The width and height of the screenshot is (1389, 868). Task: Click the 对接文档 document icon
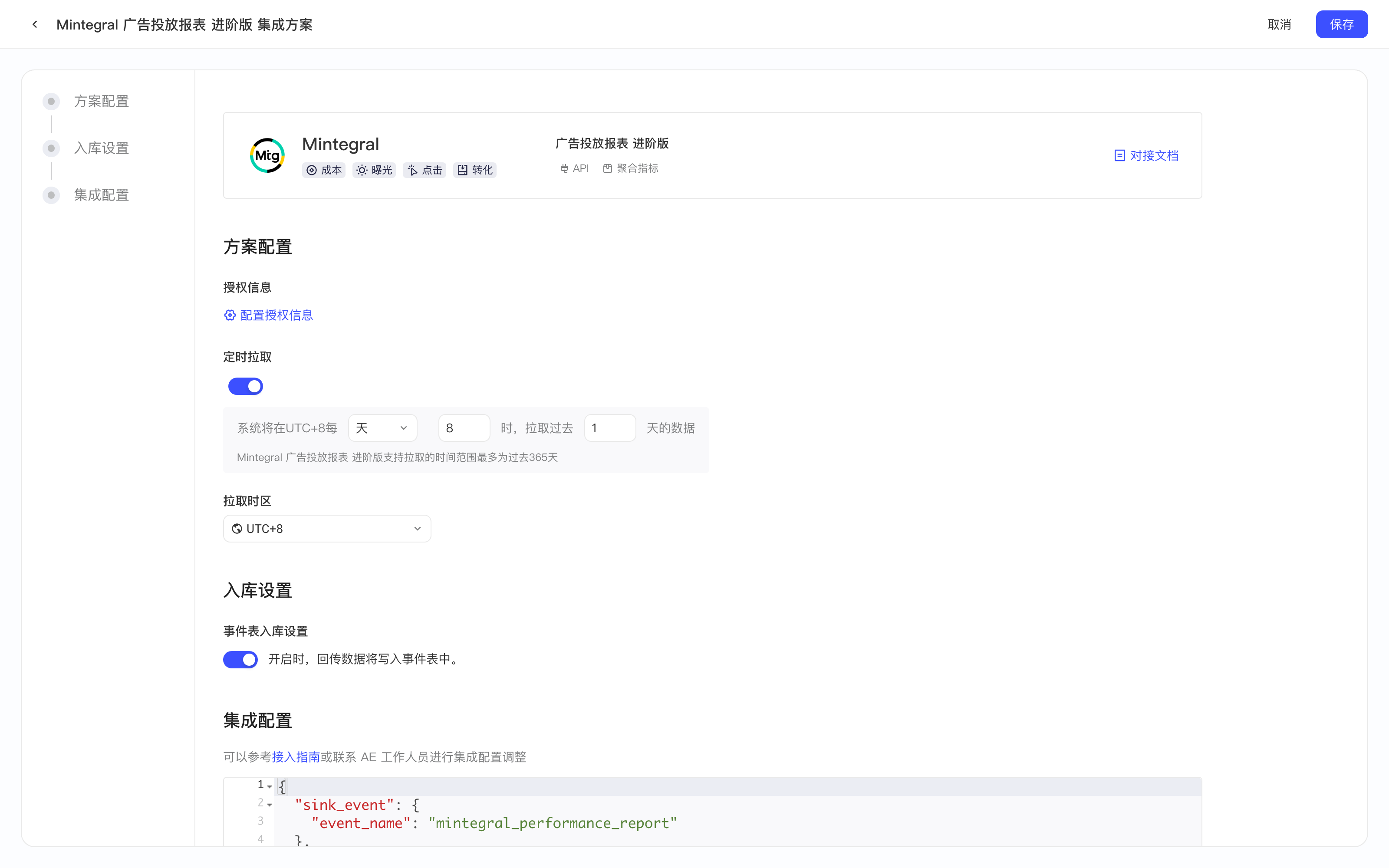tap(1119, 155)
